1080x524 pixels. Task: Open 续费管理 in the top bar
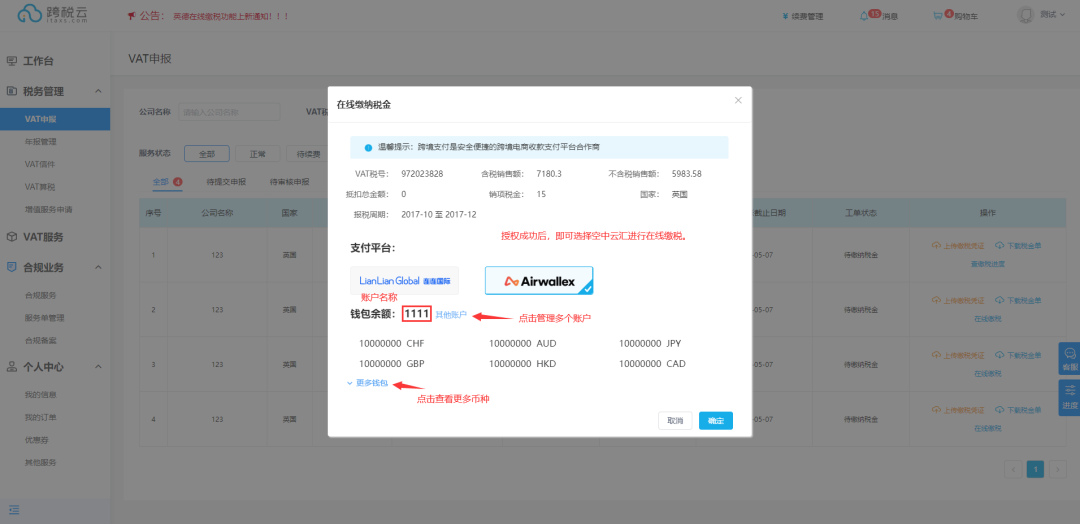coord(802,17)
